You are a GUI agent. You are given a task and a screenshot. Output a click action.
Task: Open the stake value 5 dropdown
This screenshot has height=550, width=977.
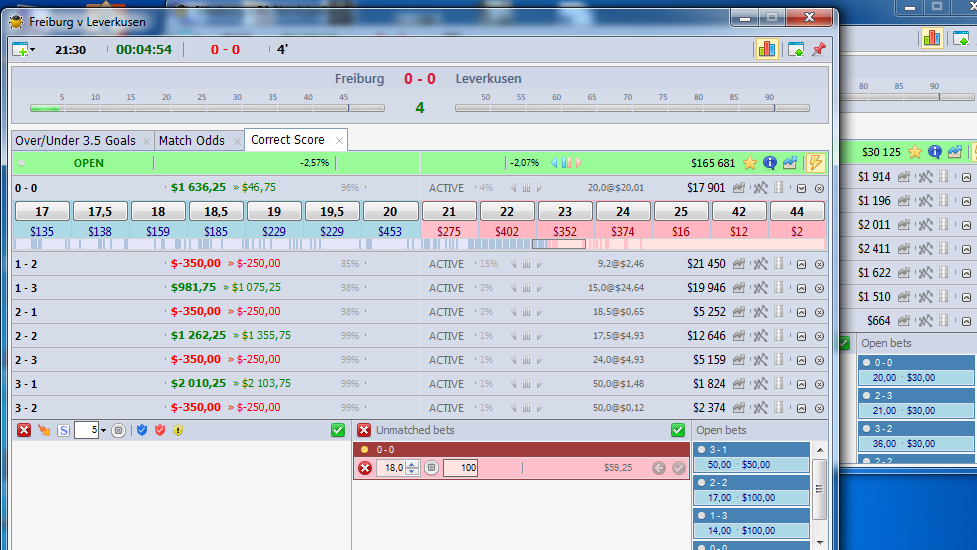pos(103,430)
